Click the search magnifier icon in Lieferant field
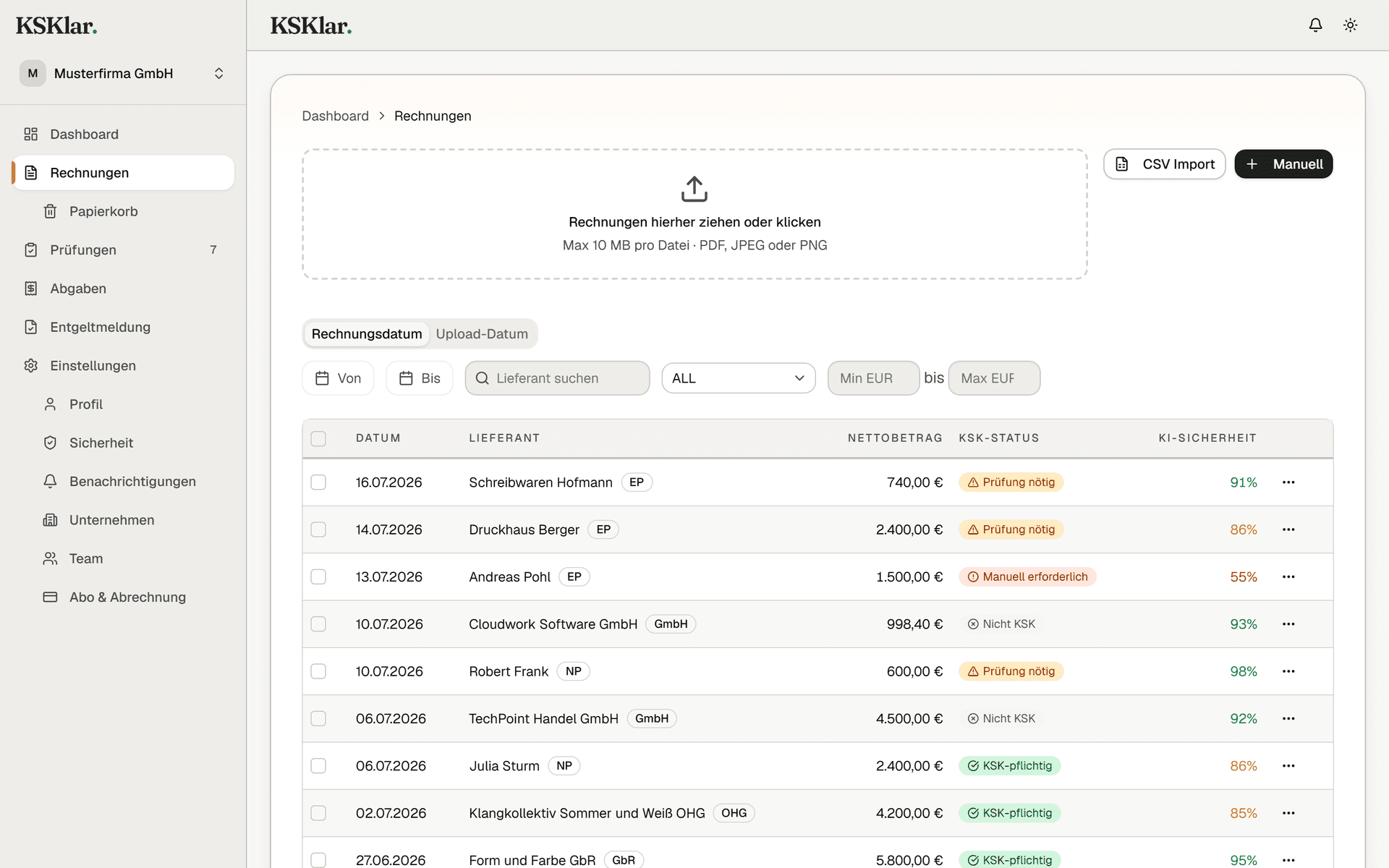This screenshot has height=868, width=1389. [x=483, y=378]
